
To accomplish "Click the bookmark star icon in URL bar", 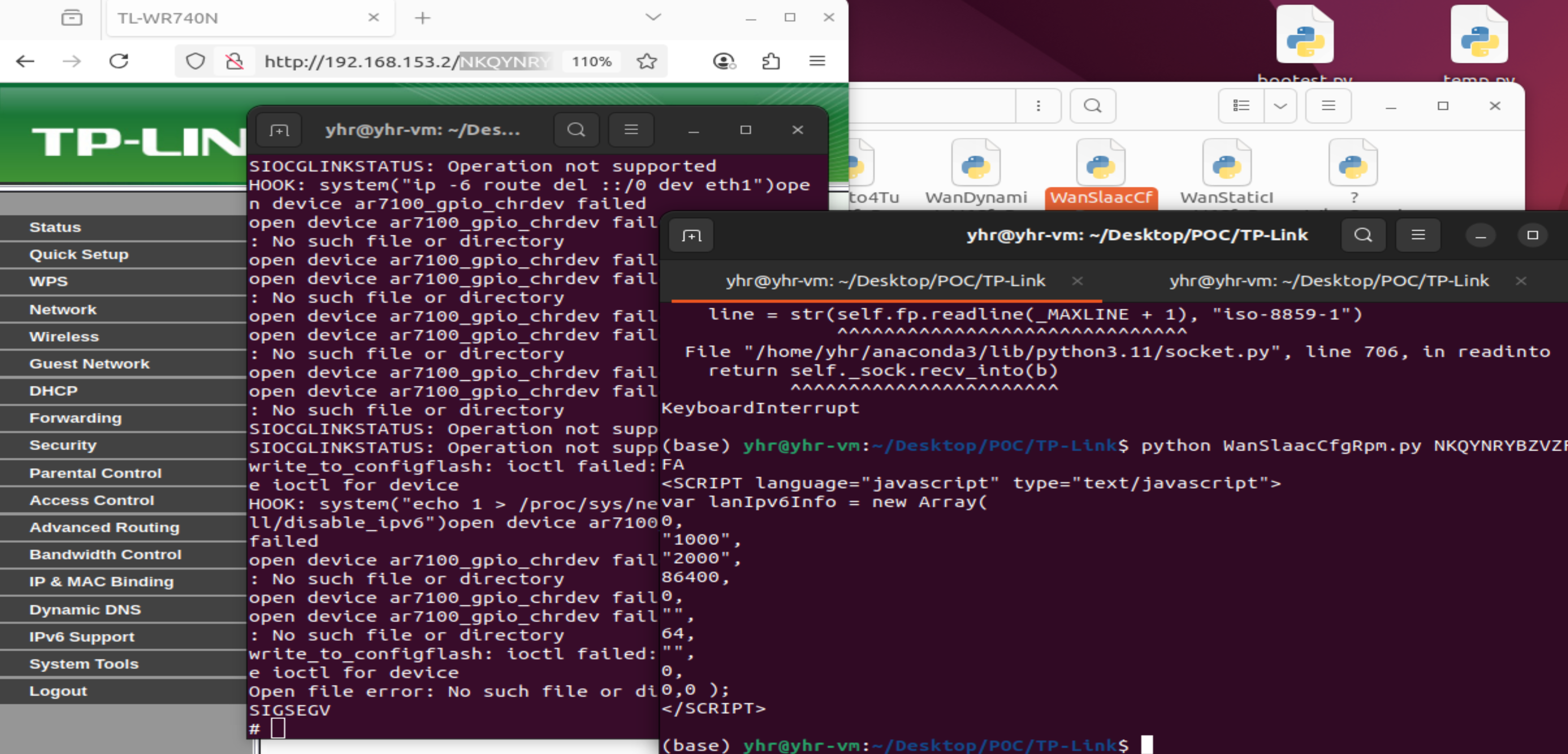I will pos(646,61).
